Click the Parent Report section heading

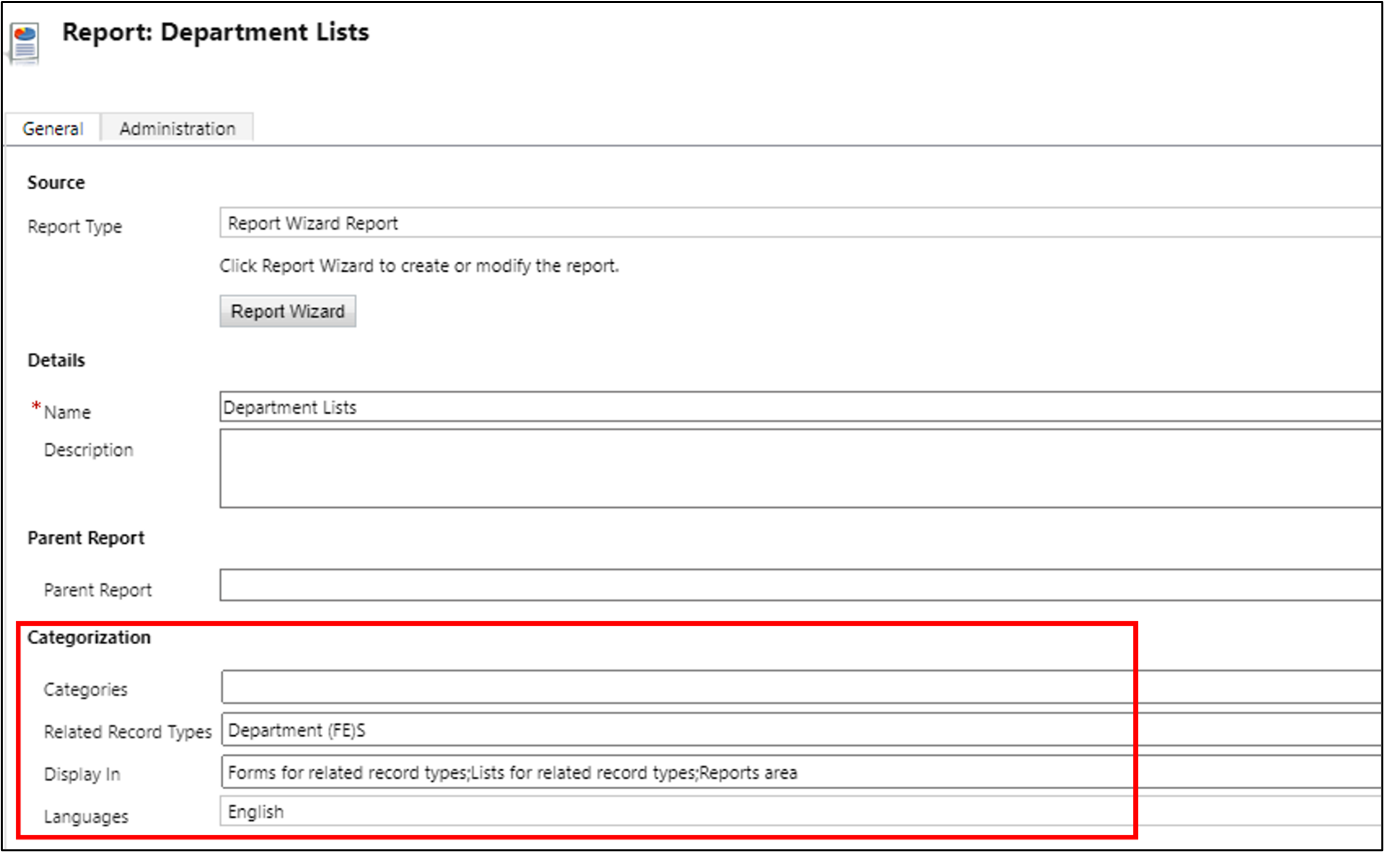pos(86,537)
